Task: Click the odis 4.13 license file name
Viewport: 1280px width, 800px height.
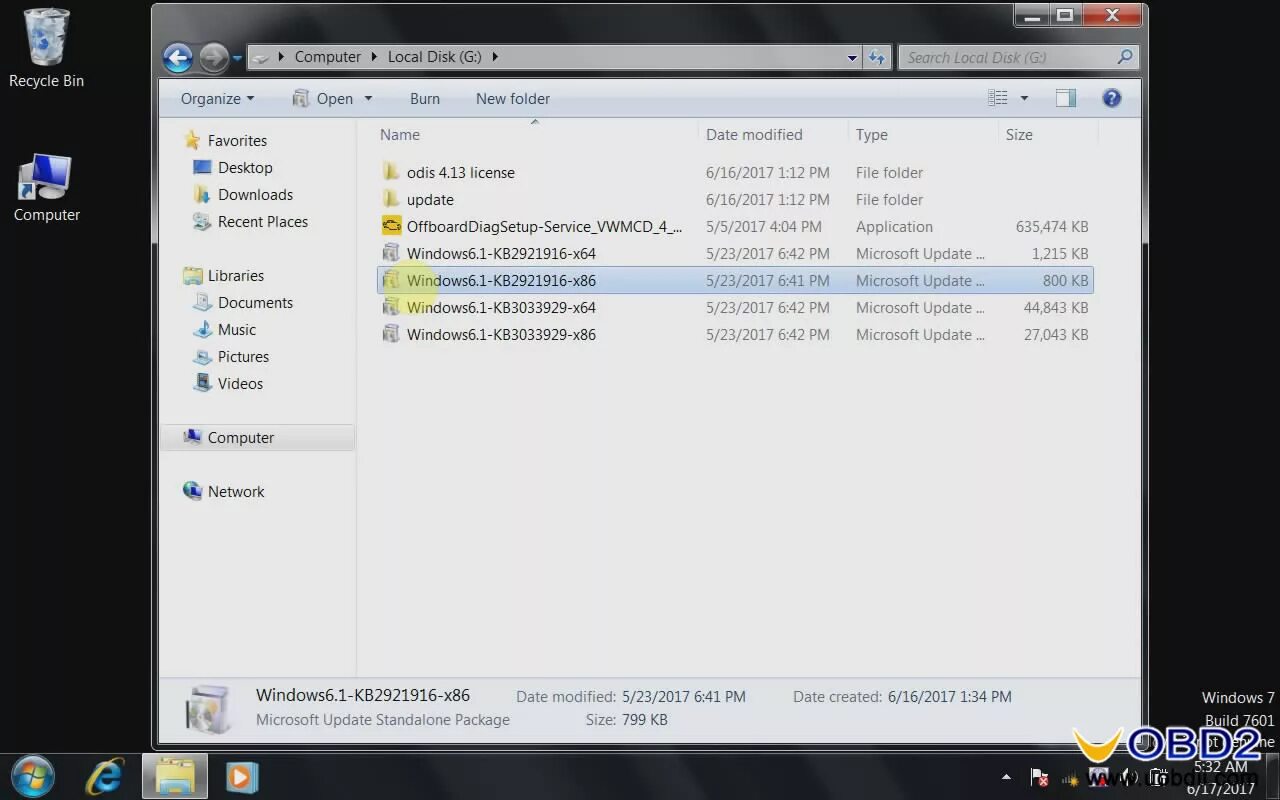Action: pyautogui.click(x=460, y=173)
